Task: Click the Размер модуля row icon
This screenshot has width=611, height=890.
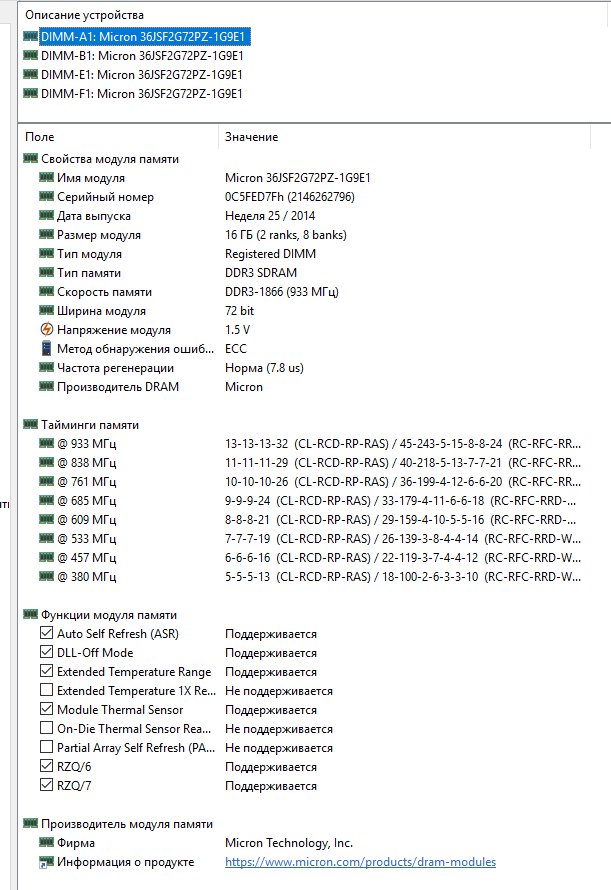Action: [47, 234]
